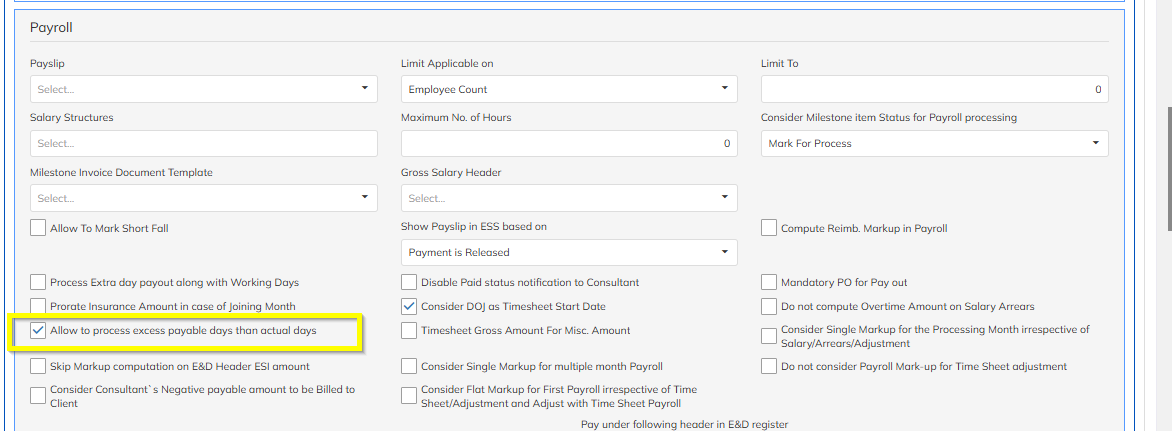This screenshot has height=431, width=1172.
Task: Uncheck Consider DOJ as Timesheet Start Date
Action: [x=409, y=306]
